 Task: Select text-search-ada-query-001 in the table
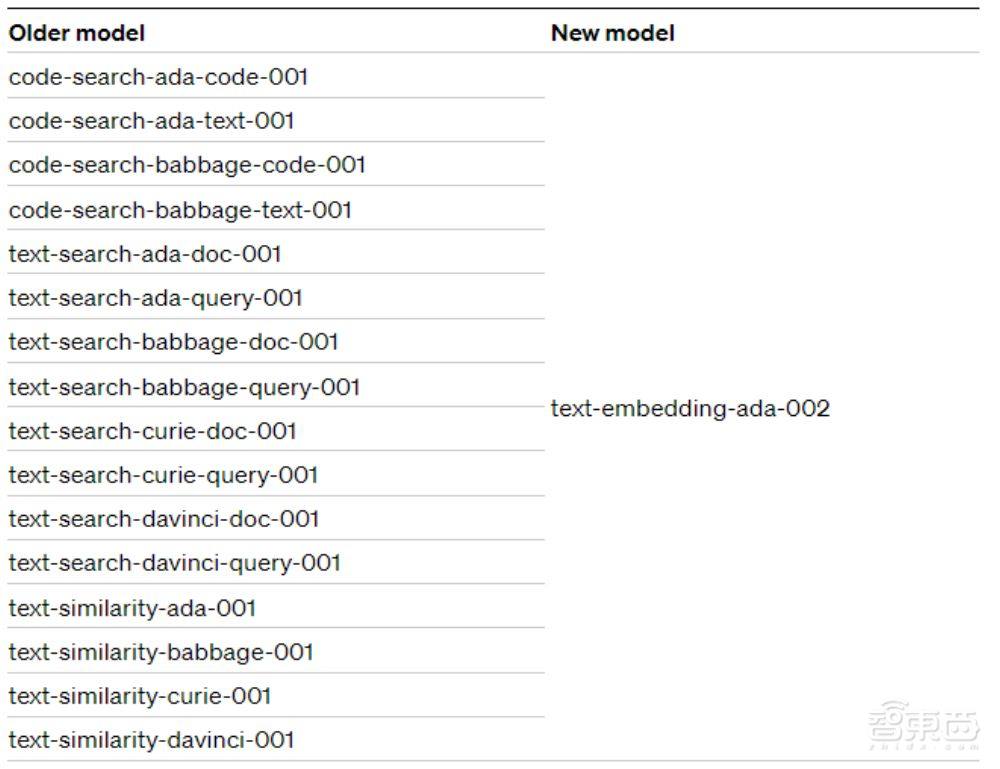[155, 298]
